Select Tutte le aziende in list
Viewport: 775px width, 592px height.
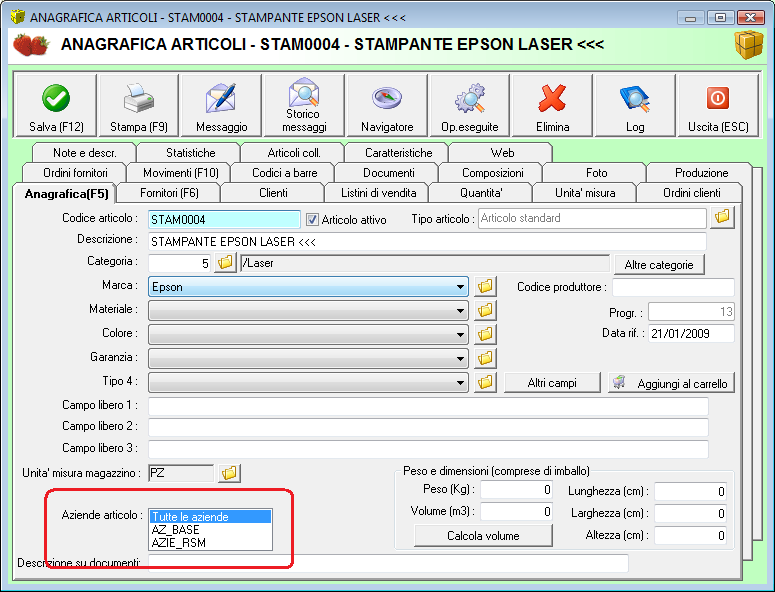[211, 517]
